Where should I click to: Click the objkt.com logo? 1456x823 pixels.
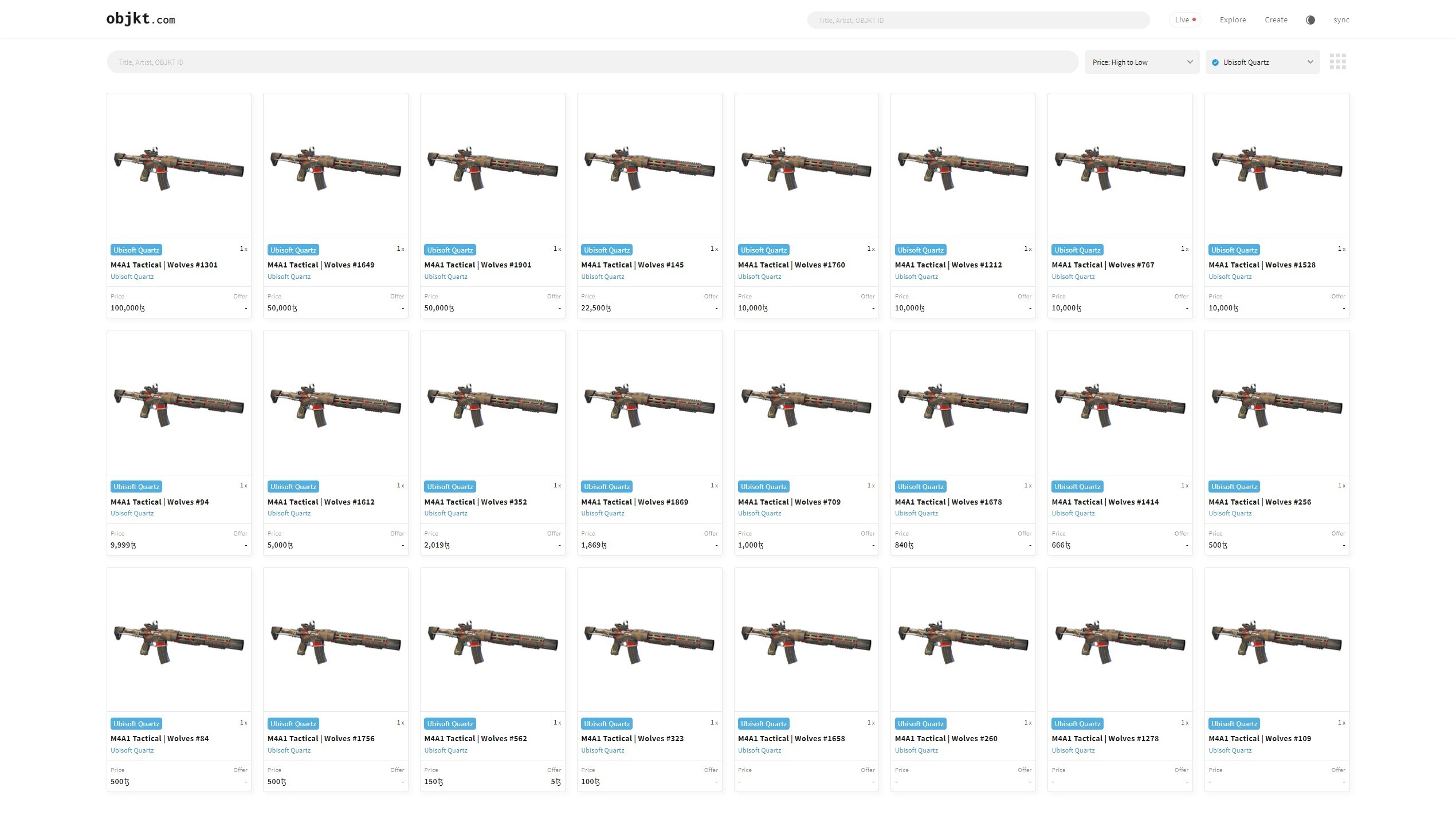pos(140,19)
